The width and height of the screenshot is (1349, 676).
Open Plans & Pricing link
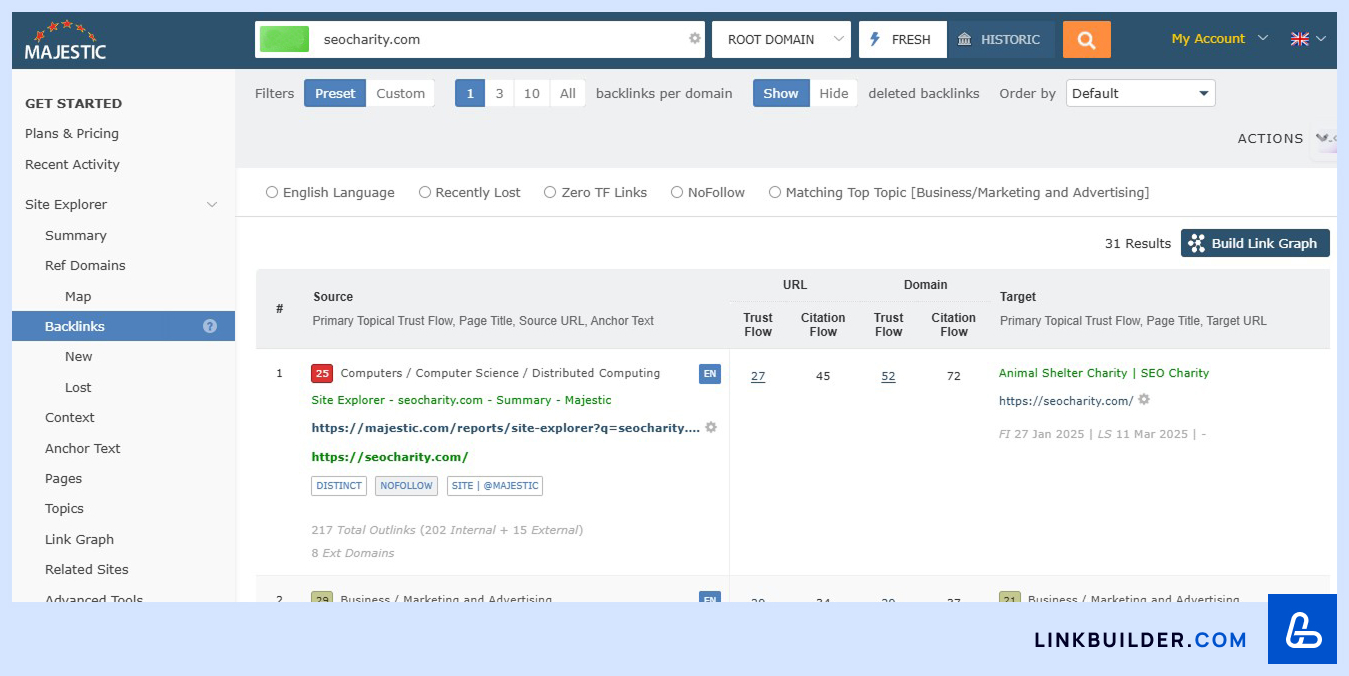pyautogui.click(x=72, y=133)
